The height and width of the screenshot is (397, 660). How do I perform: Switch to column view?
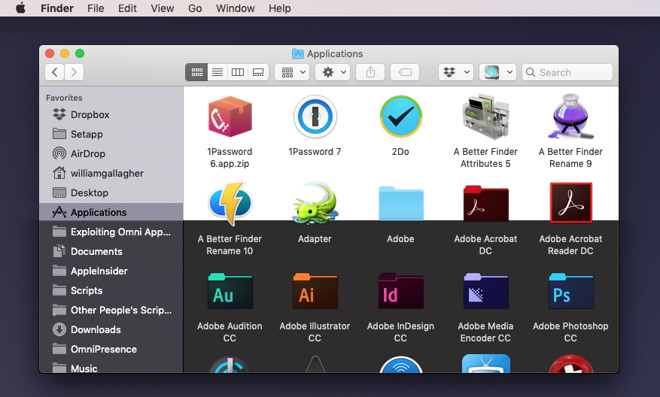(238, 72)
